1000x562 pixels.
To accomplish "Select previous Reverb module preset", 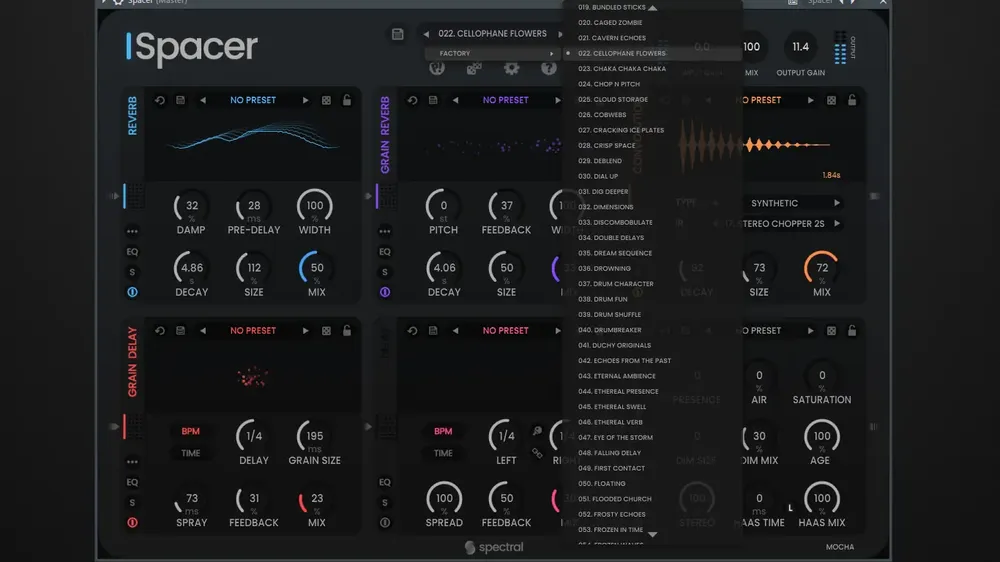I will (x=203, y=100).
